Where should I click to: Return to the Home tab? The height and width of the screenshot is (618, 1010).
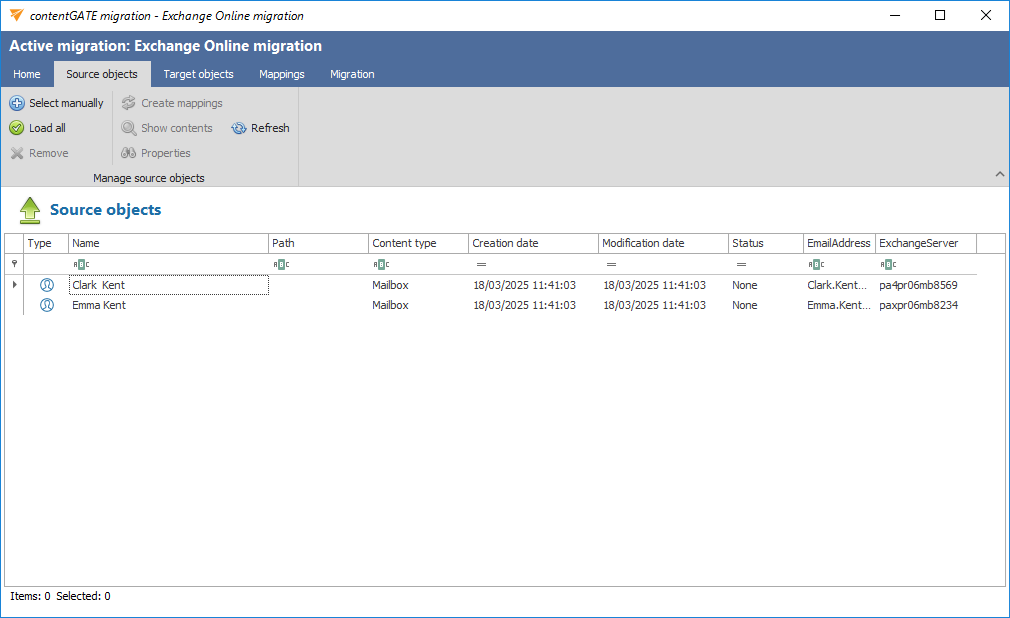(x=27, y=74)
